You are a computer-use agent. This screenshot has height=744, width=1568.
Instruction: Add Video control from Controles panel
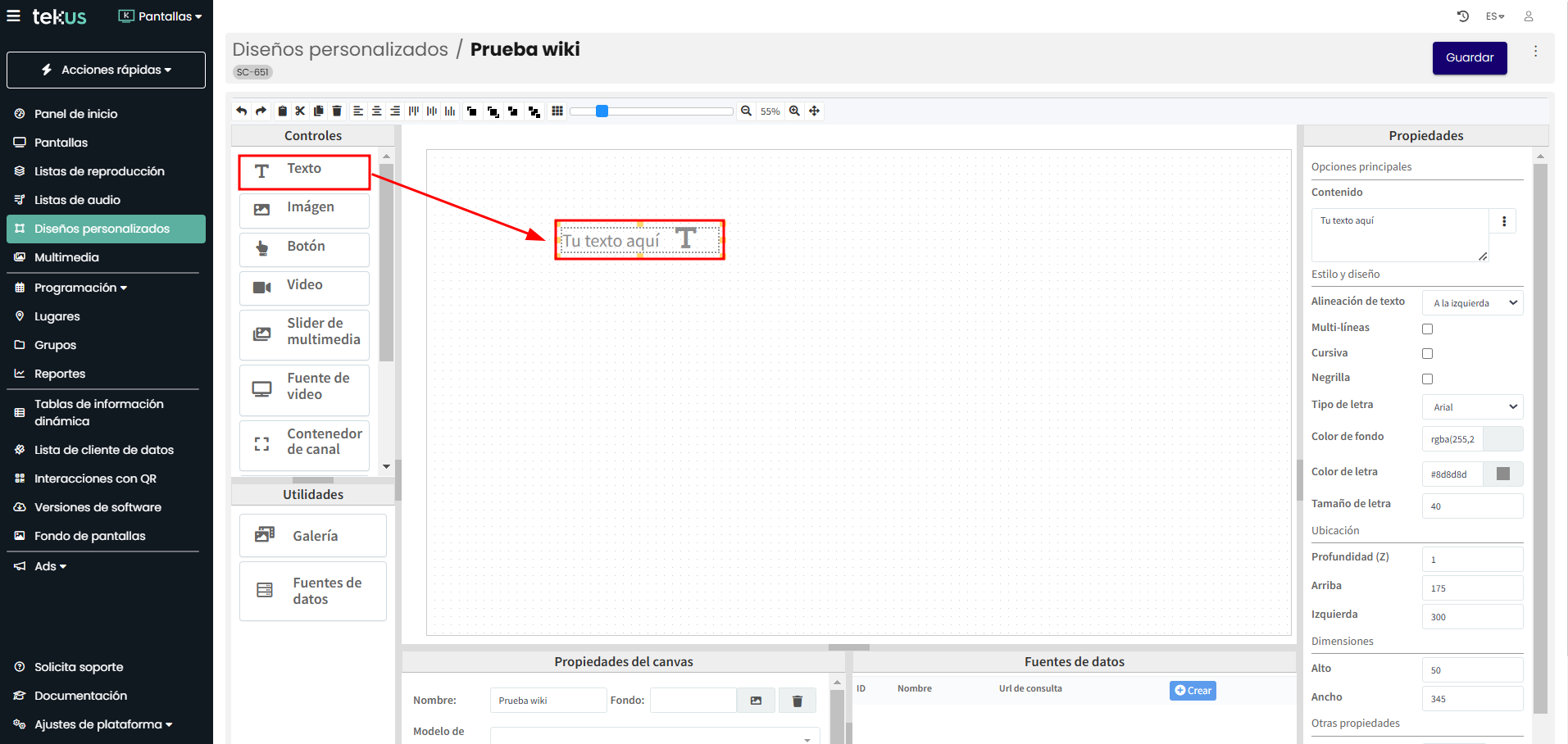pyautogui.click(x=304, y=286)
